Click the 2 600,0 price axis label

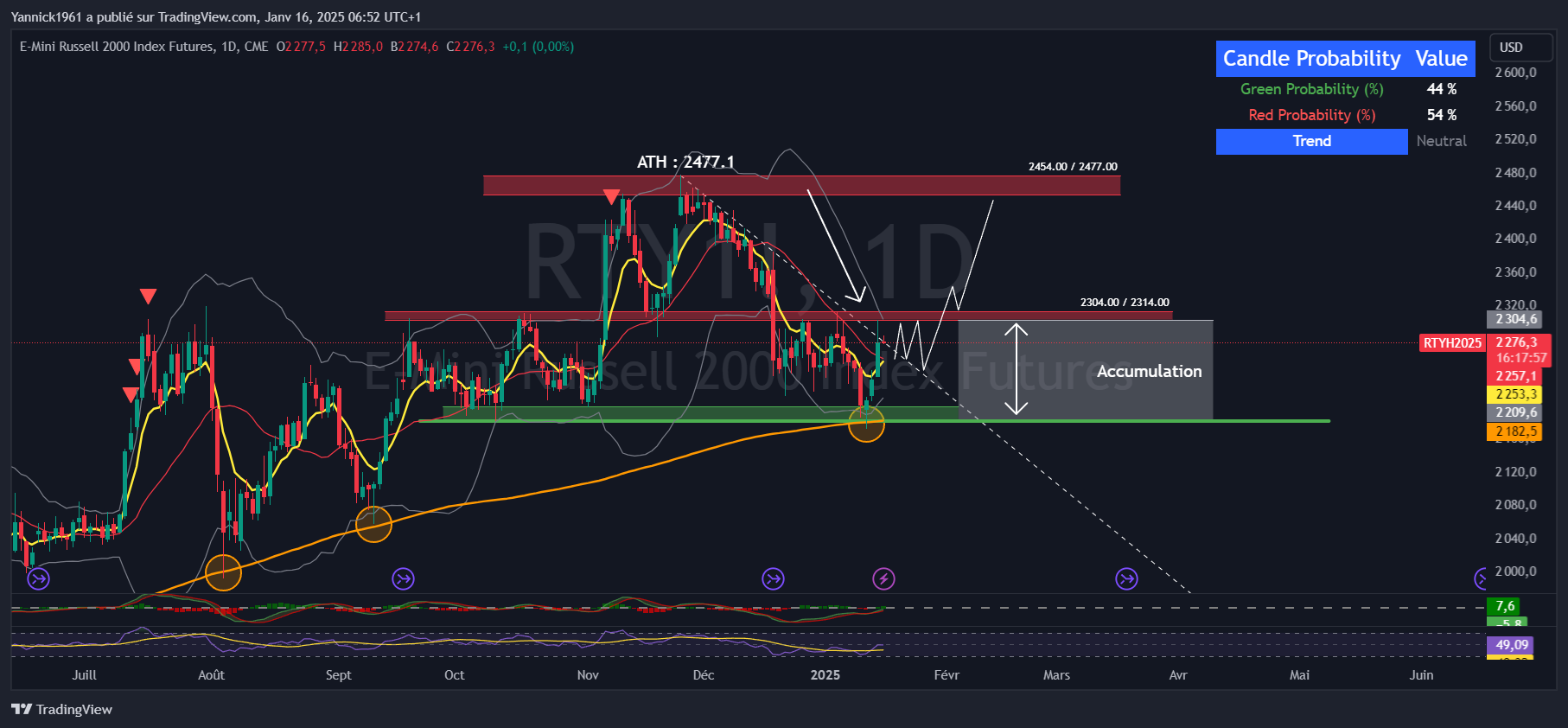pos(1516,73)
